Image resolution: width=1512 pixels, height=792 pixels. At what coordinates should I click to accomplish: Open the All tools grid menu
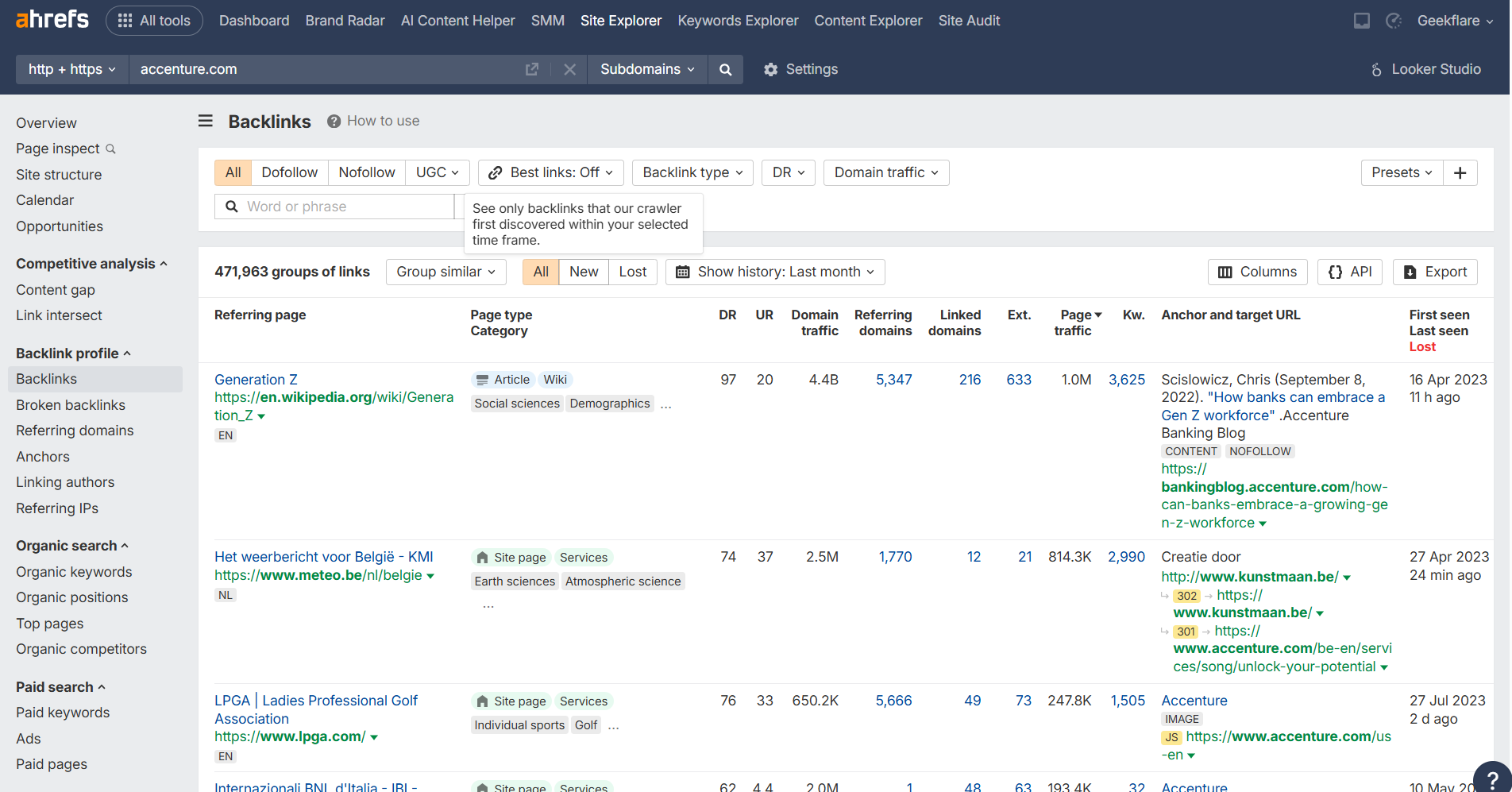pos(154,21)
